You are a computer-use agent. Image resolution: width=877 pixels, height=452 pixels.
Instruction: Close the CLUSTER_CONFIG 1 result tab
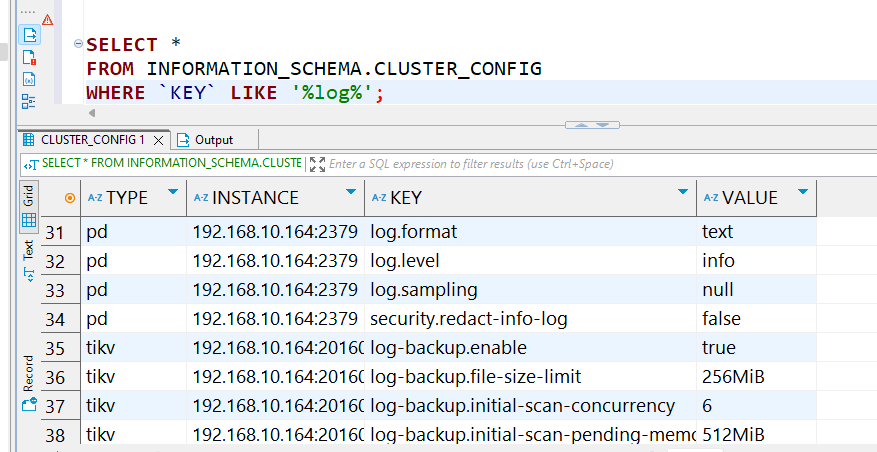(159, 139)
